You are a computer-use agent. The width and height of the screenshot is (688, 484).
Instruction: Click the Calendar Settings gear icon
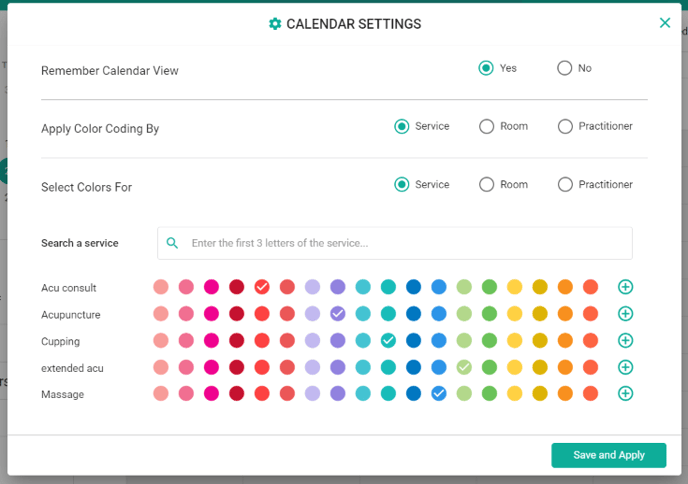(275, 24)
